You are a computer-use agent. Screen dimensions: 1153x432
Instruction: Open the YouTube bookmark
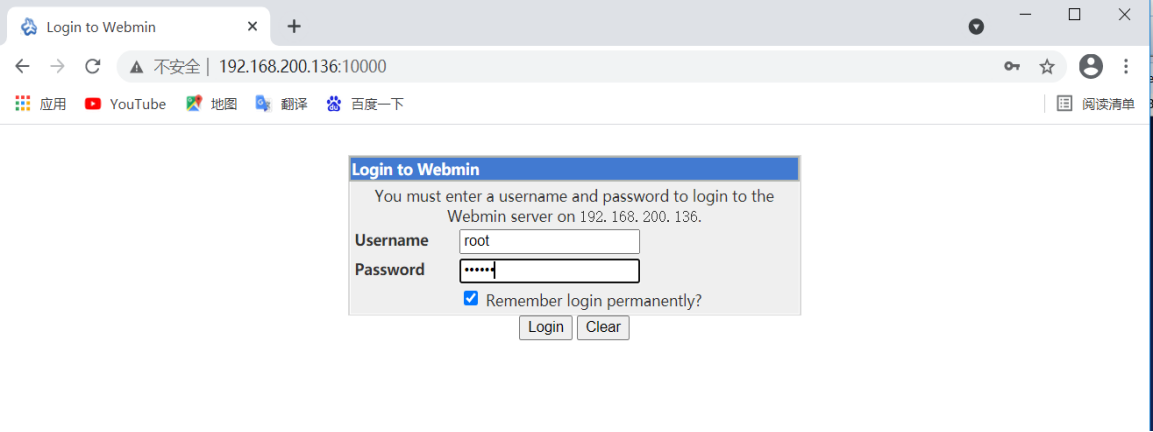point(125,104)
